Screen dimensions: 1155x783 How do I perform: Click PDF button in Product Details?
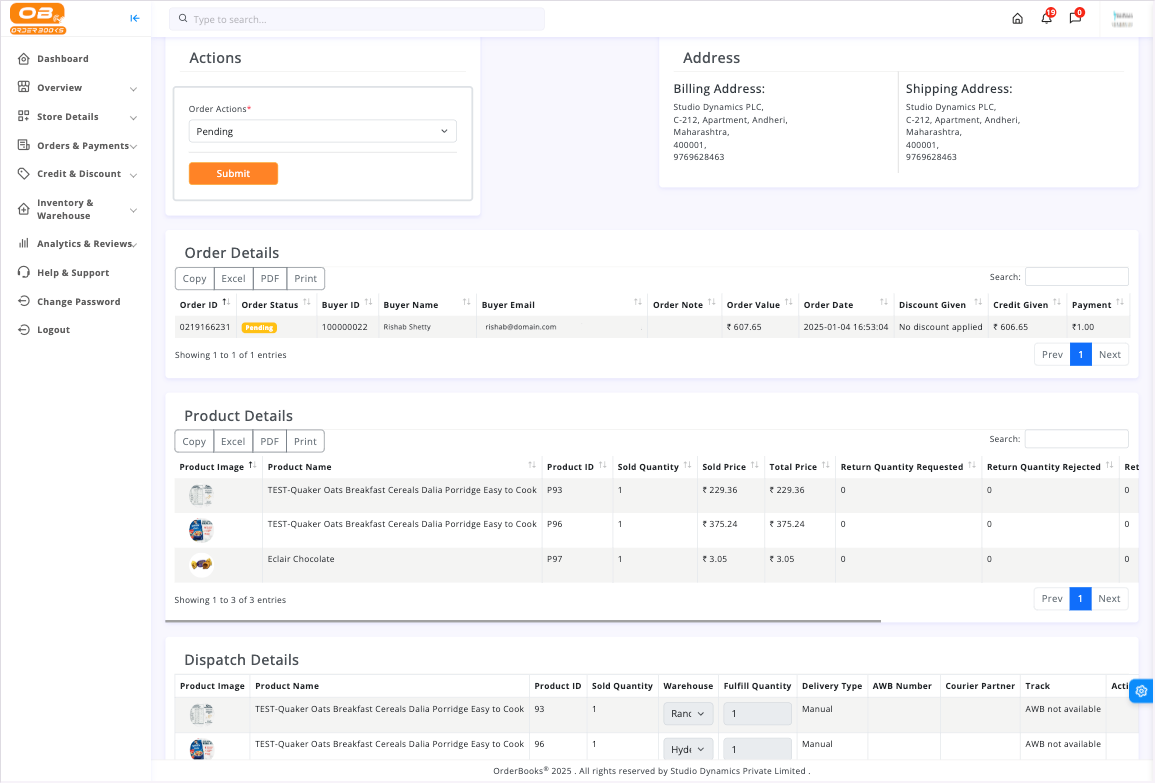click(269, 441)
